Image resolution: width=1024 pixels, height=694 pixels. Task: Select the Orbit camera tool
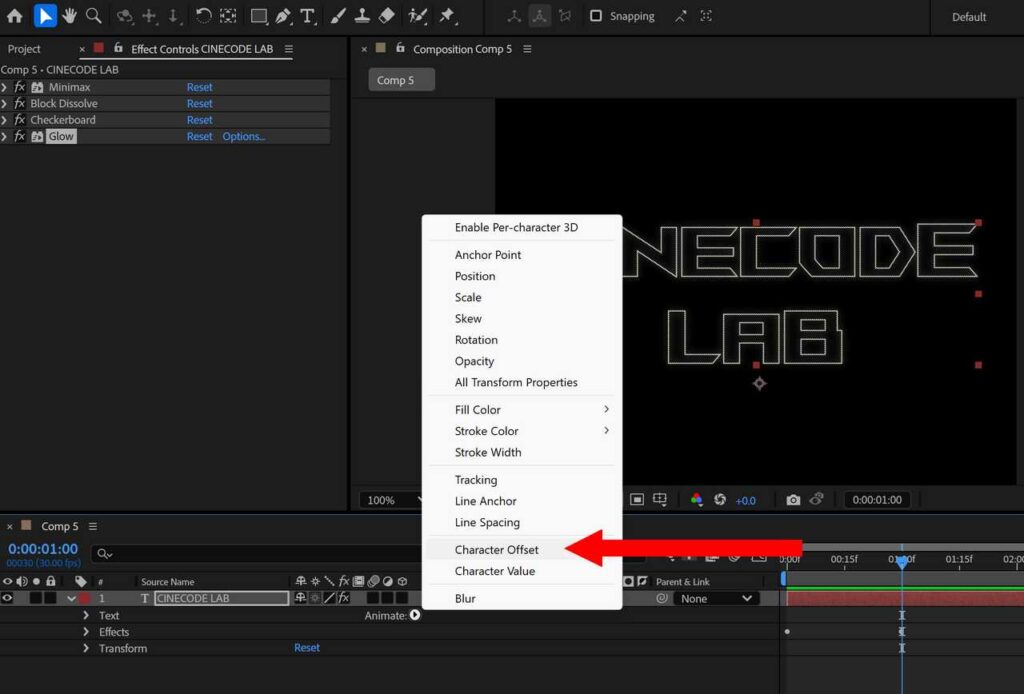pyautogui.click(x=124, y=16)
